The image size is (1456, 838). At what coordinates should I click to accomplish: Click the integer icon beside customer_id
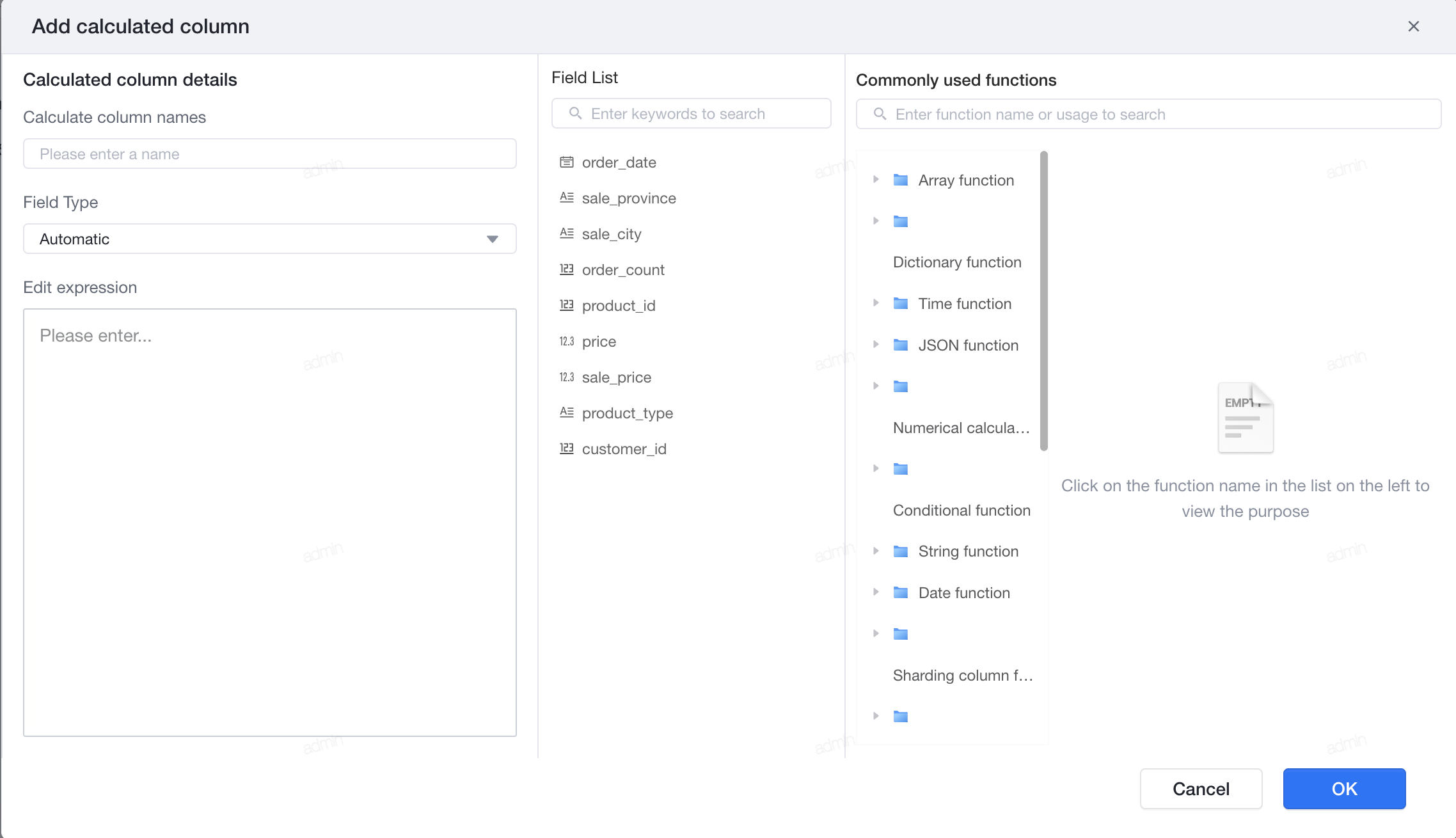tap(567, 448)
